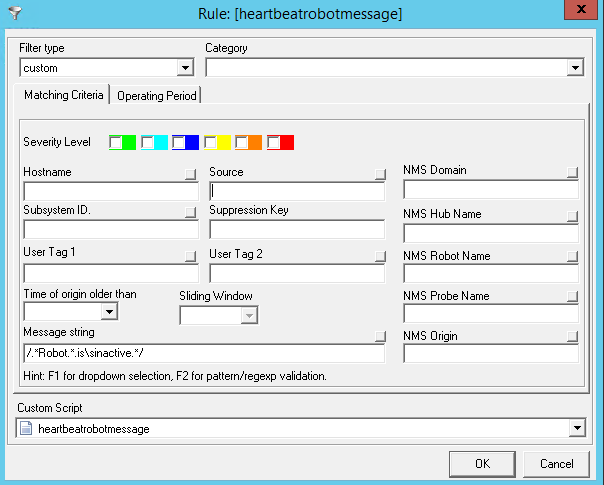Open the Time of origin older than dropdown
Screen dimensions: 604x485
pos(109,312)
